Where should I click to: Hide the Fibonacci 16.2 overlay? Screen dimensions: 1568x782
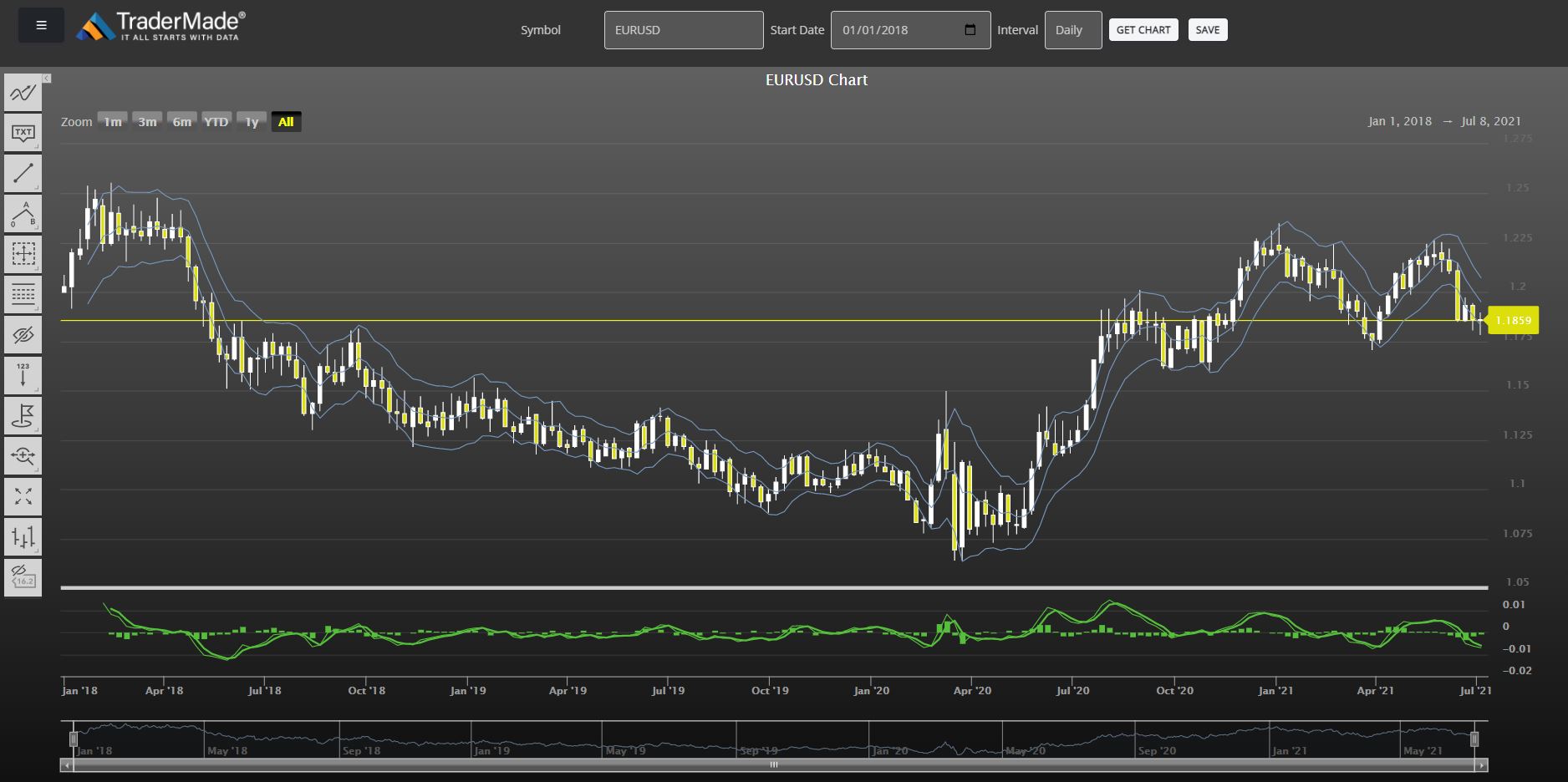click(x=23, y=576)
